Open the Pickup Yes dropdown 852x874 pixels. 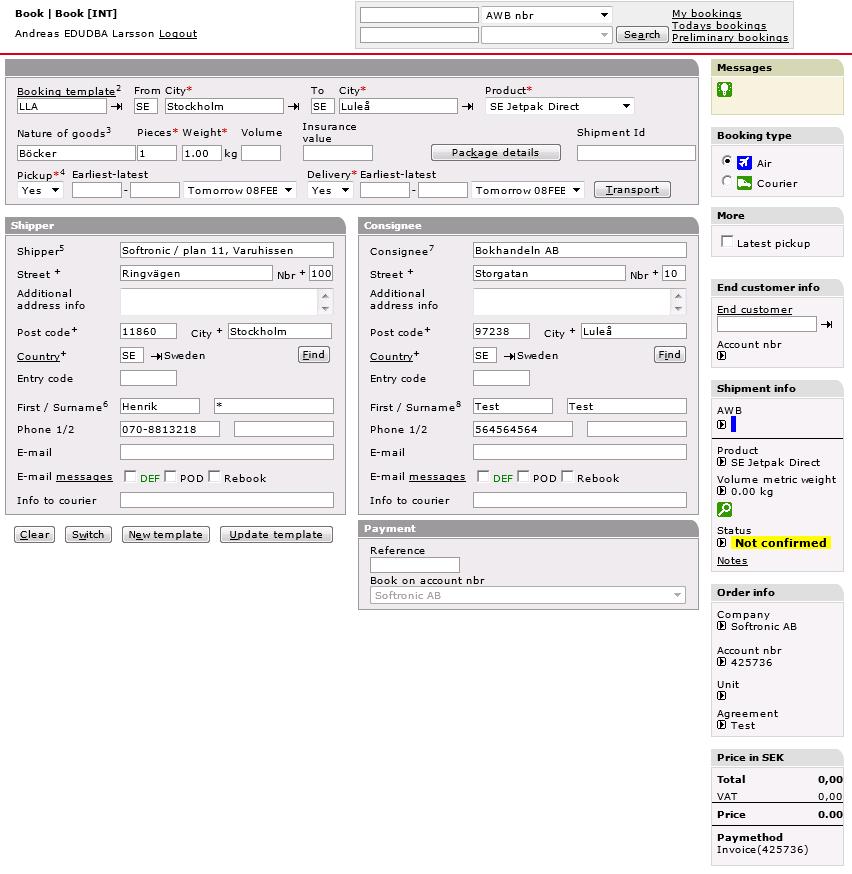(40, 190)
